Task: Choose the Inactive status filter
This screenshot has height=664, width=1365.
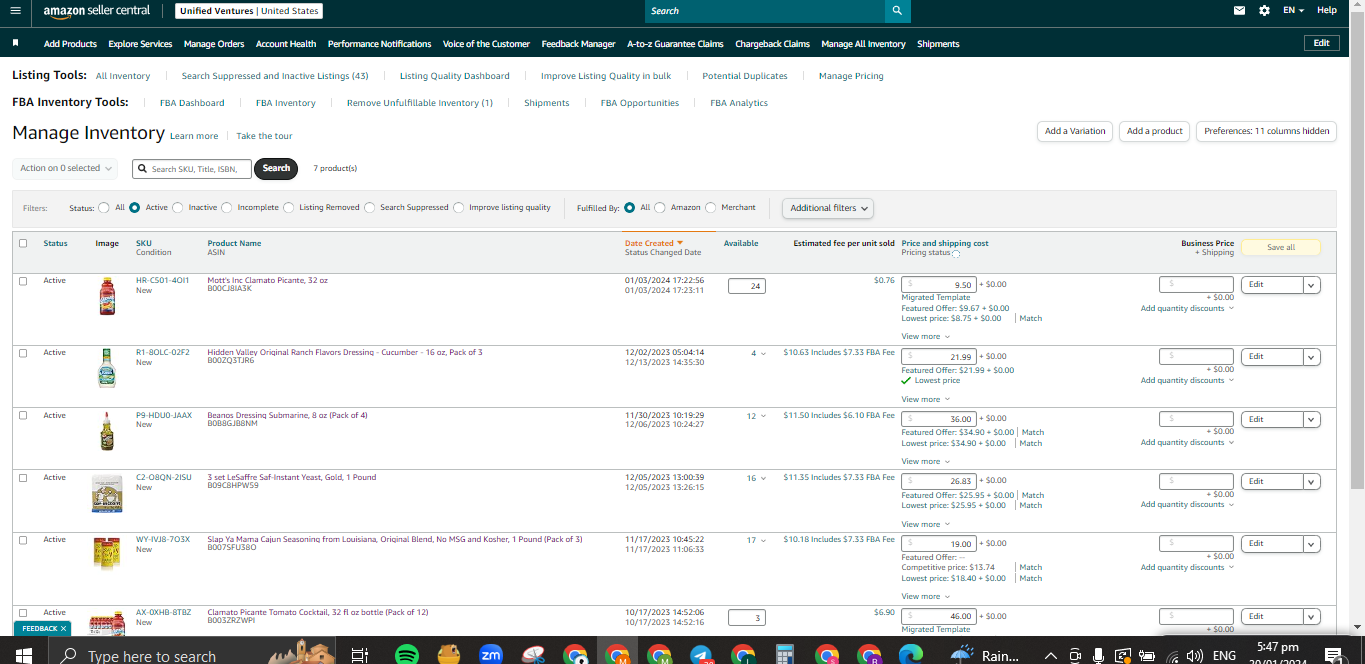Action: [178, 208]
